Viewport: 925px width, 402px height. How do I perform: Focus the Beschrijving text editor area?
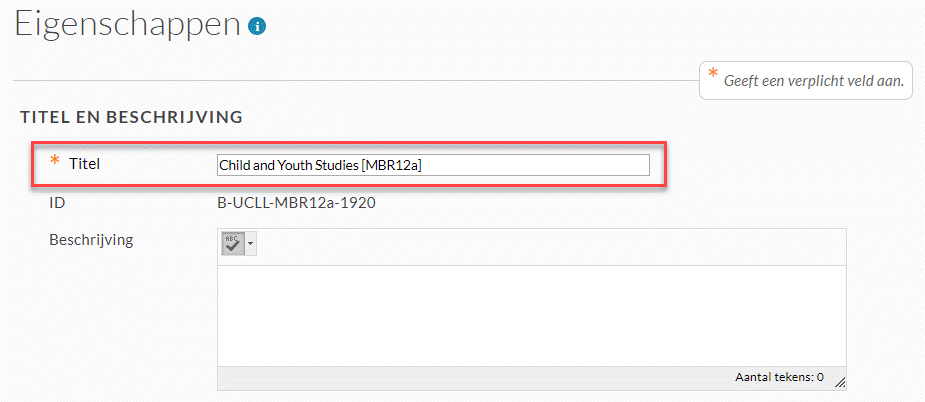pyautogui.click(x=532, y=316)
